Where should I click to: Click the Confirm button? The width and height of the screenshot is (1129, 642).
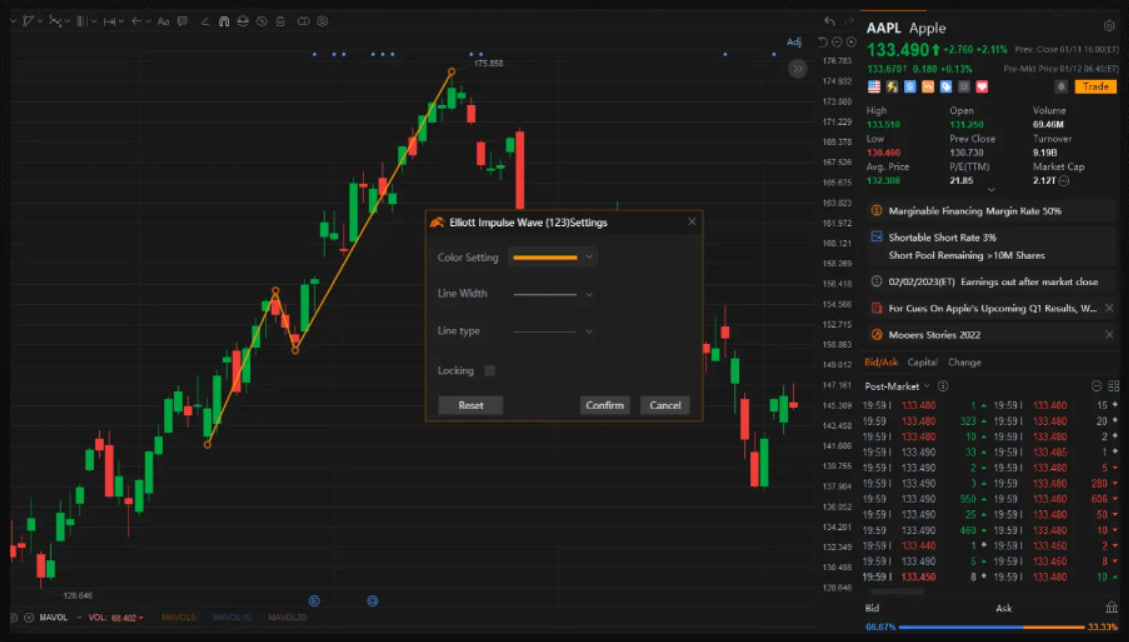[604, 405]
